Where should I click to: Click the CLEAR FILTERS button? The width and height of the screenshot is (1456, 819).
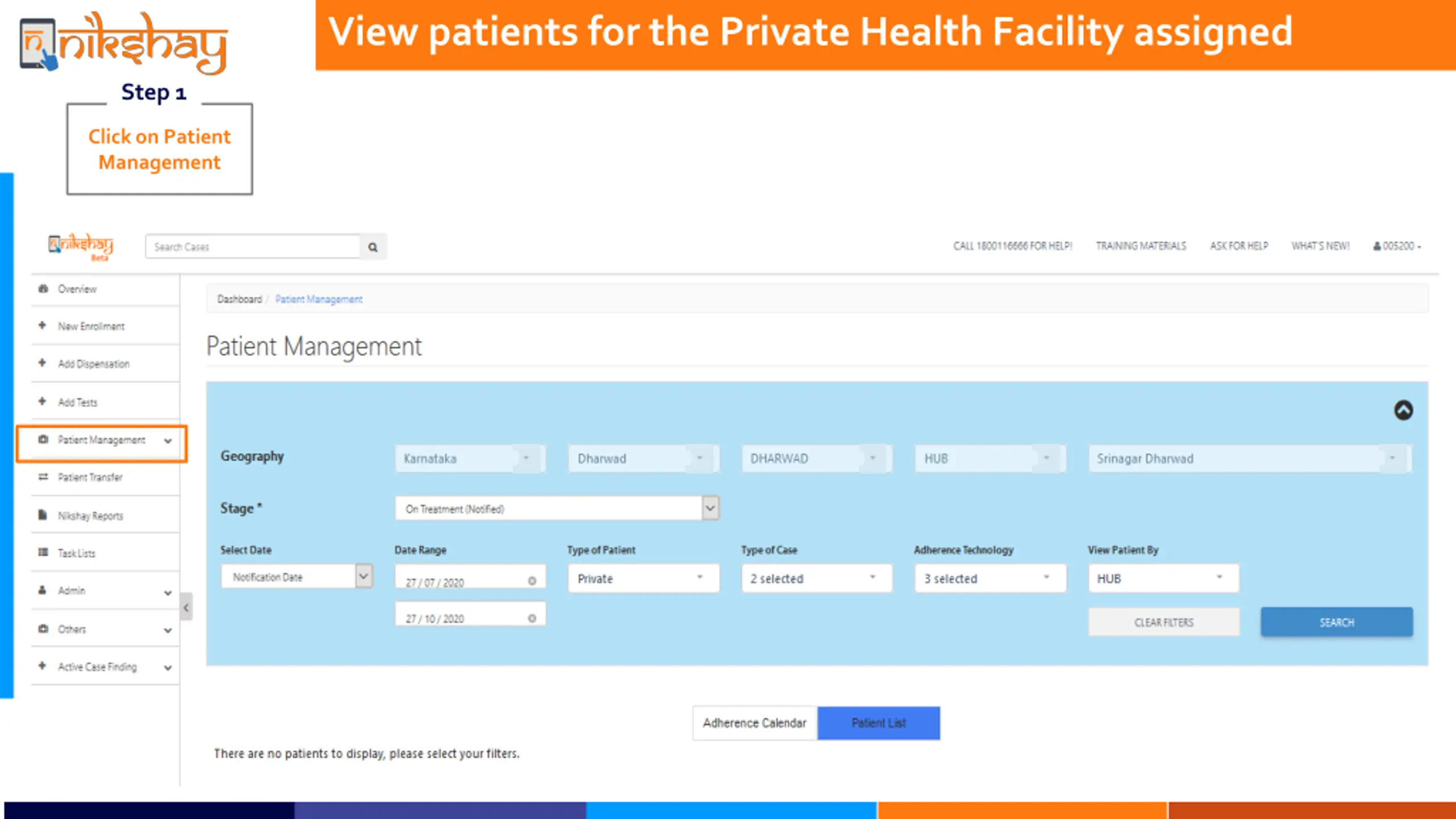[x=1164, y=622]
